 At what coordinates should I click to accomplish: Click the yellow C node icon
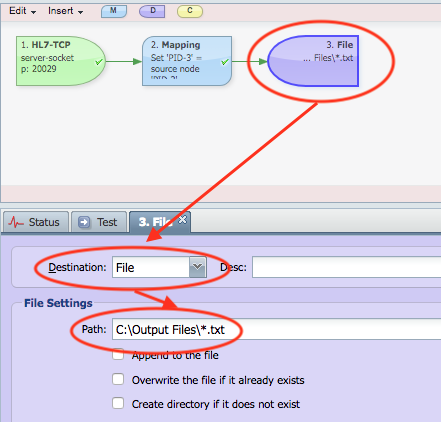point(190,11)
